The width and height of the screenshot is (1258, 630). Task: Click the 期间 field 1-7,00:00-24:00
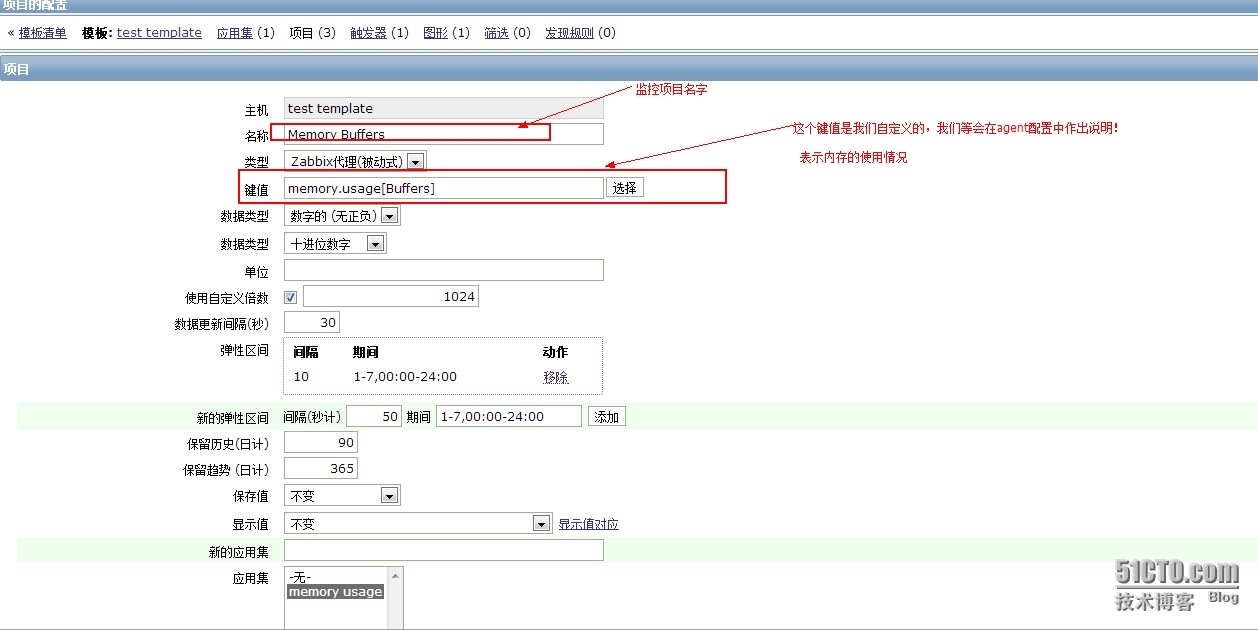coord(509,417)
